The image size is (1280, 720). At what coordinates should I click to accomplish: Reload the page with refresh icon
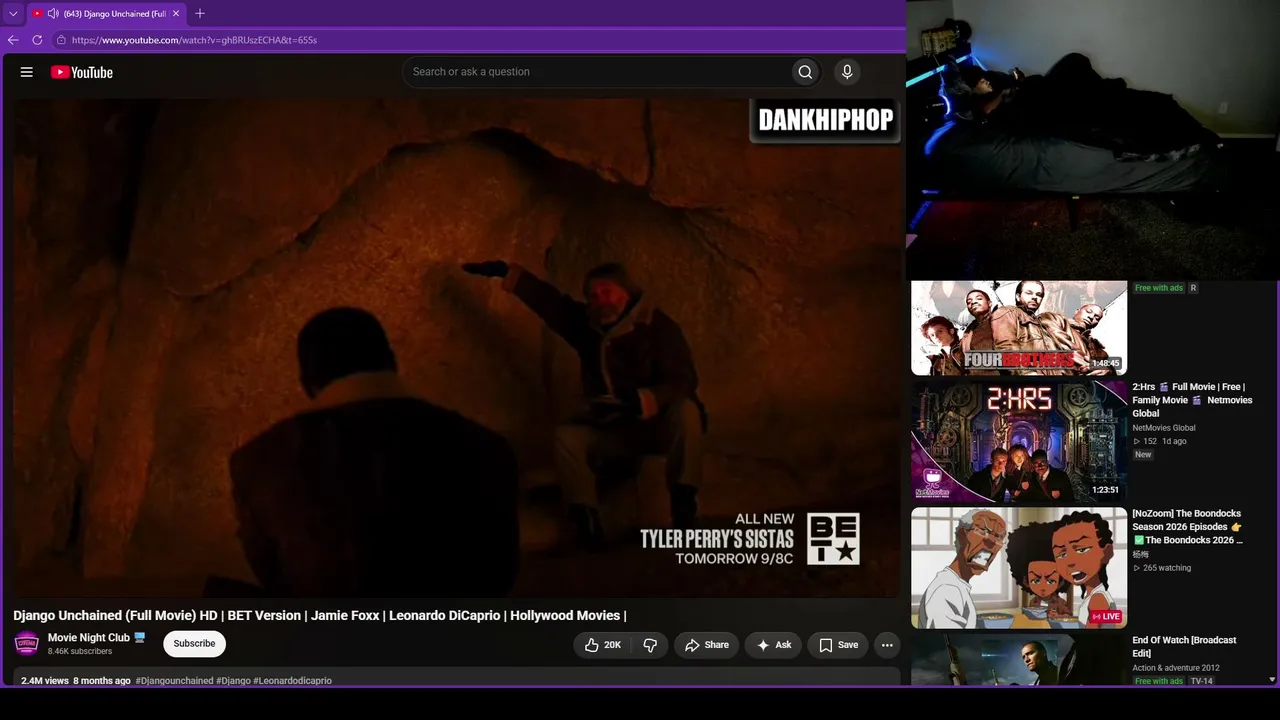[37, 40]
